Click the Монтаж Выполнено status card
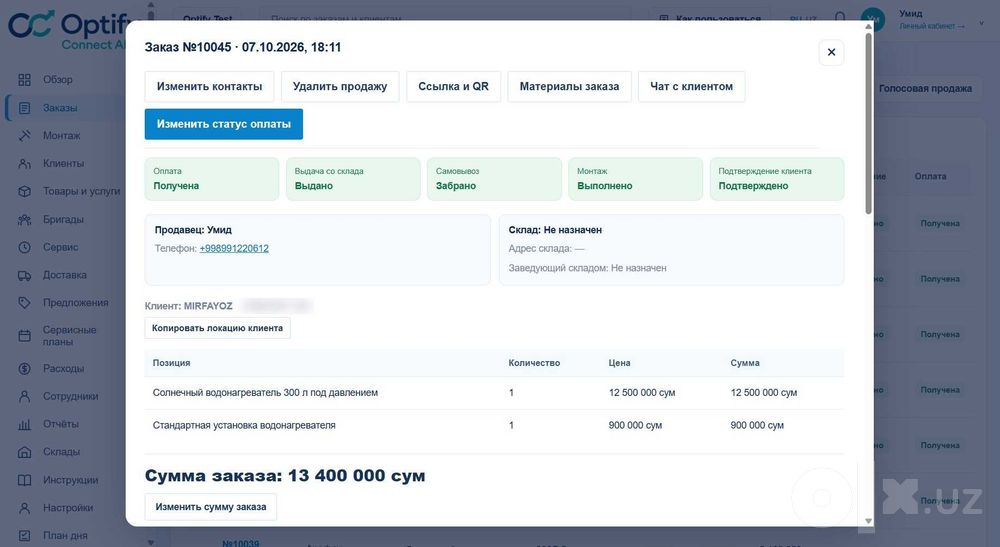The image size is (1000, 547). [636, 179]
